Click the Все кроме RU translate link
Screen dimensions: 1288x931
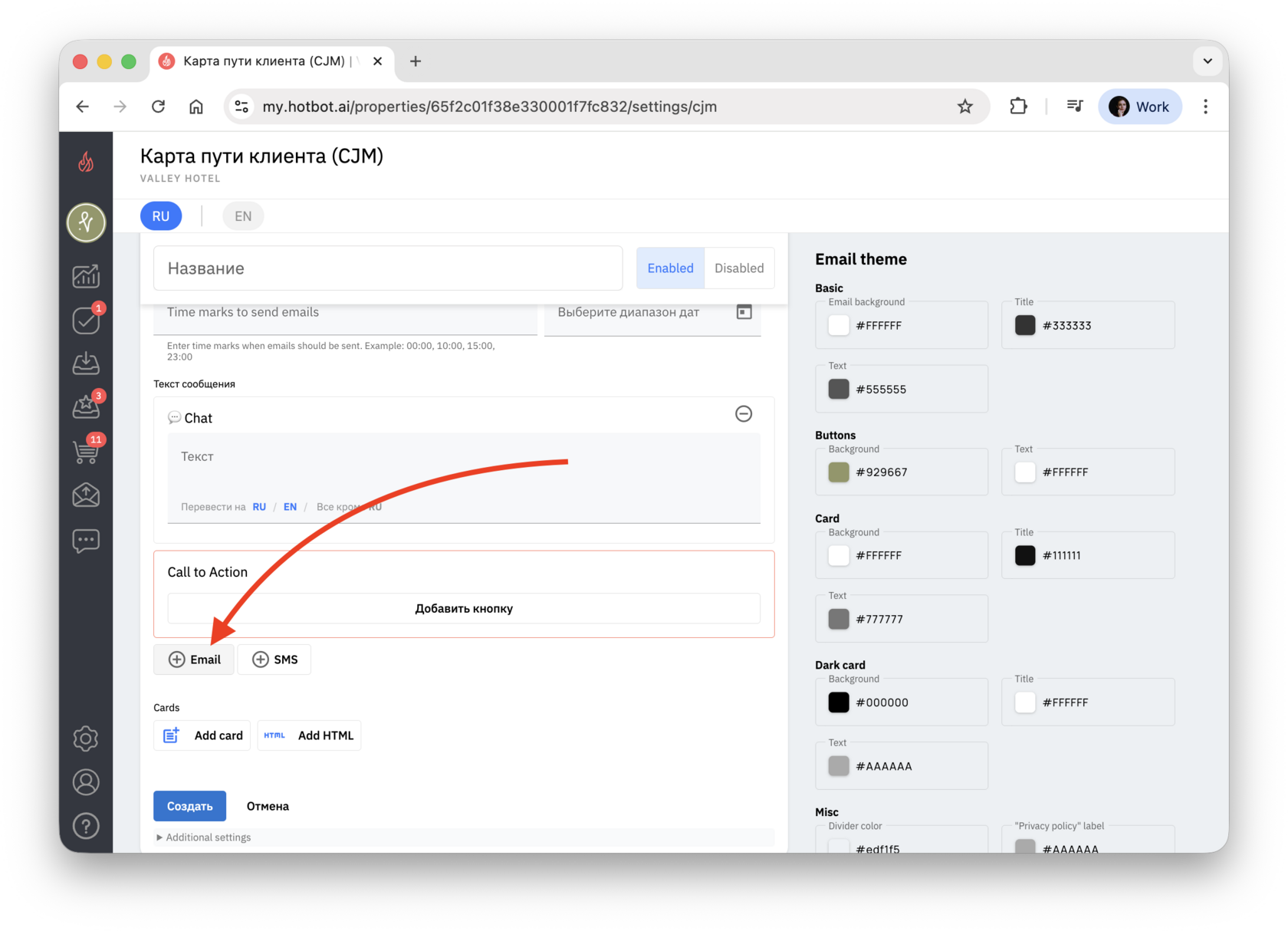(349, 507)
